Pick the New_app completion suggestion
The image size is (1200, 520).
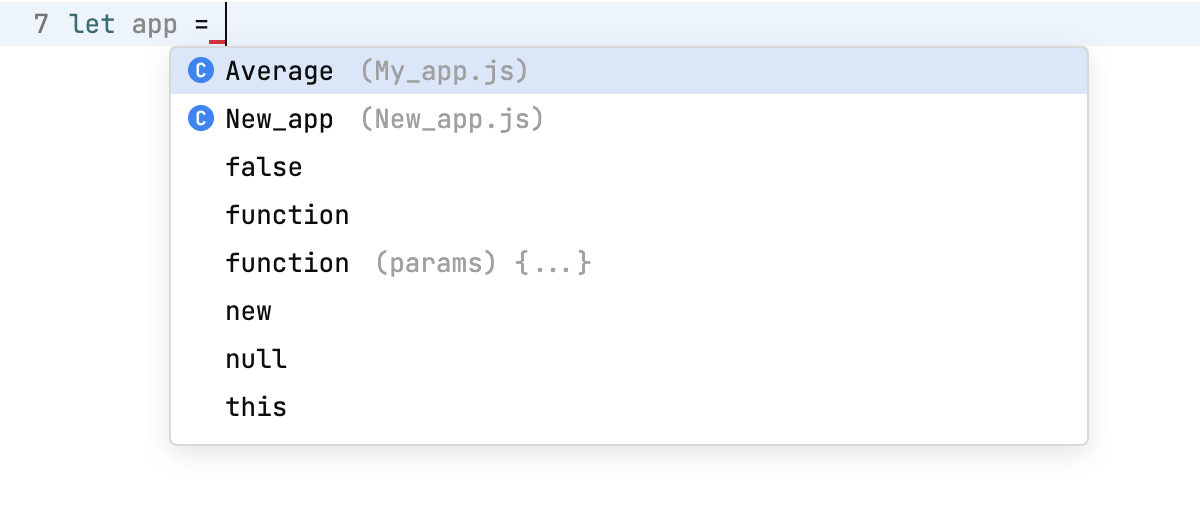[x=279, y=119]
